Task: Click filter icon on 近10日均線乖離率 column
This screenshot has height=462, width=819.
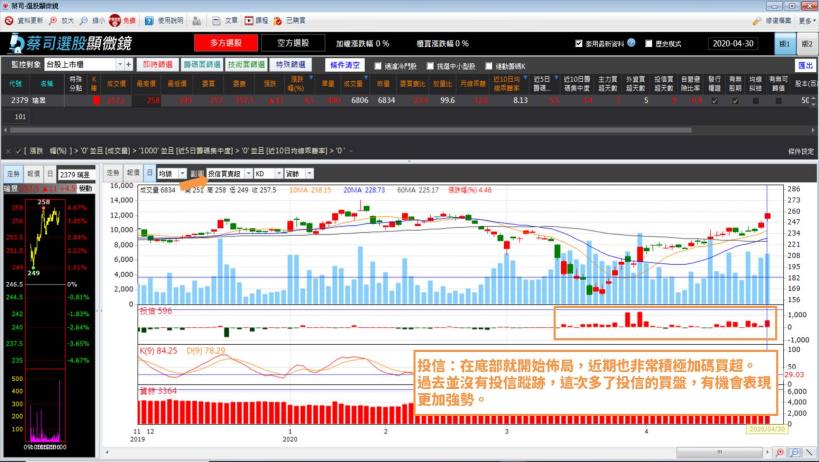Action: point(525,77)
